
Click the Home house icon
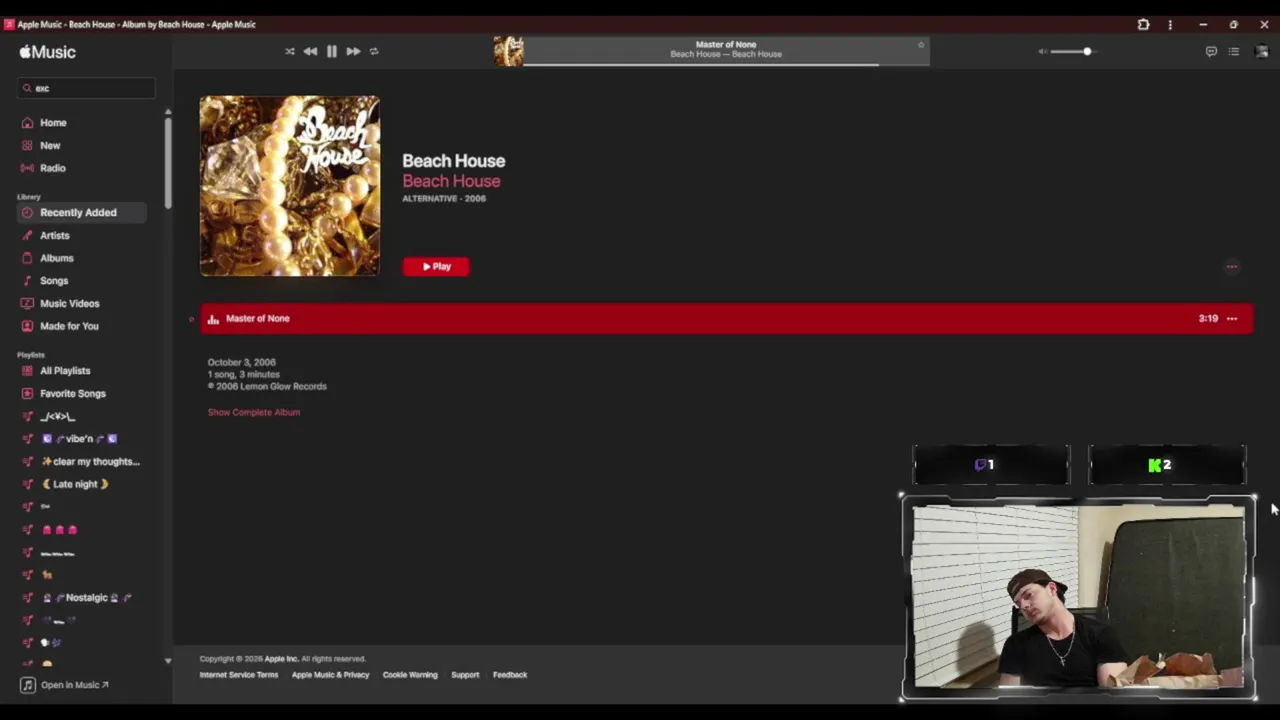click(x=27, y=123)
